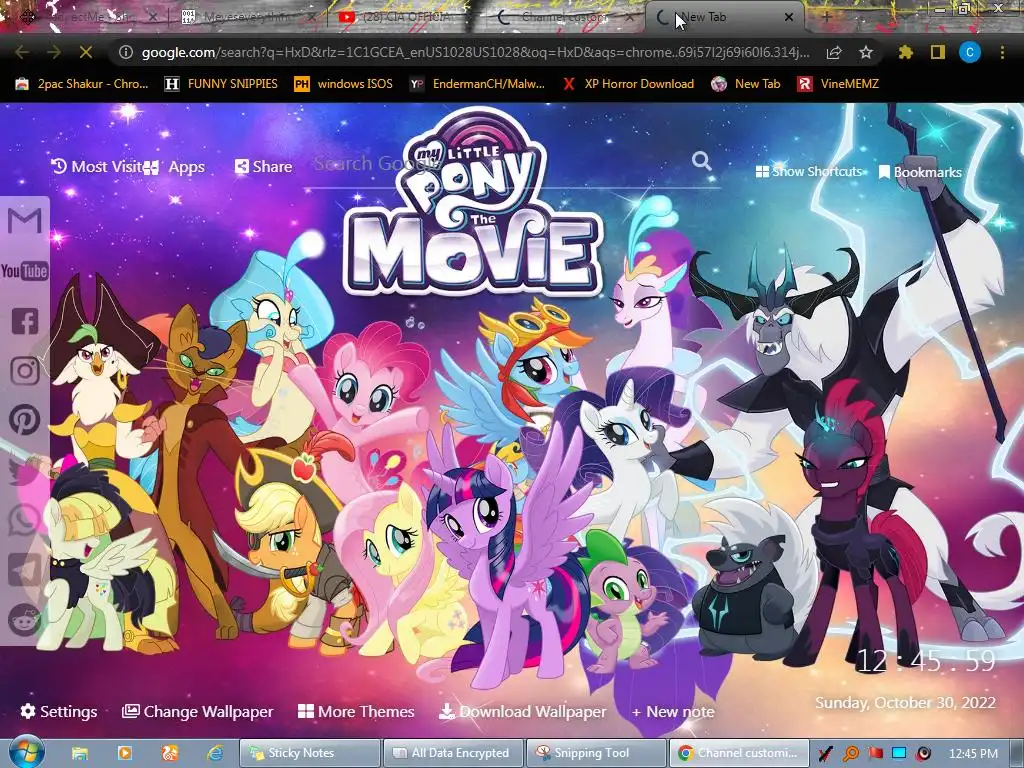Click the volume speaker tray icon
This screenshot has width=1024, height=768.
(x=923, y=754)
